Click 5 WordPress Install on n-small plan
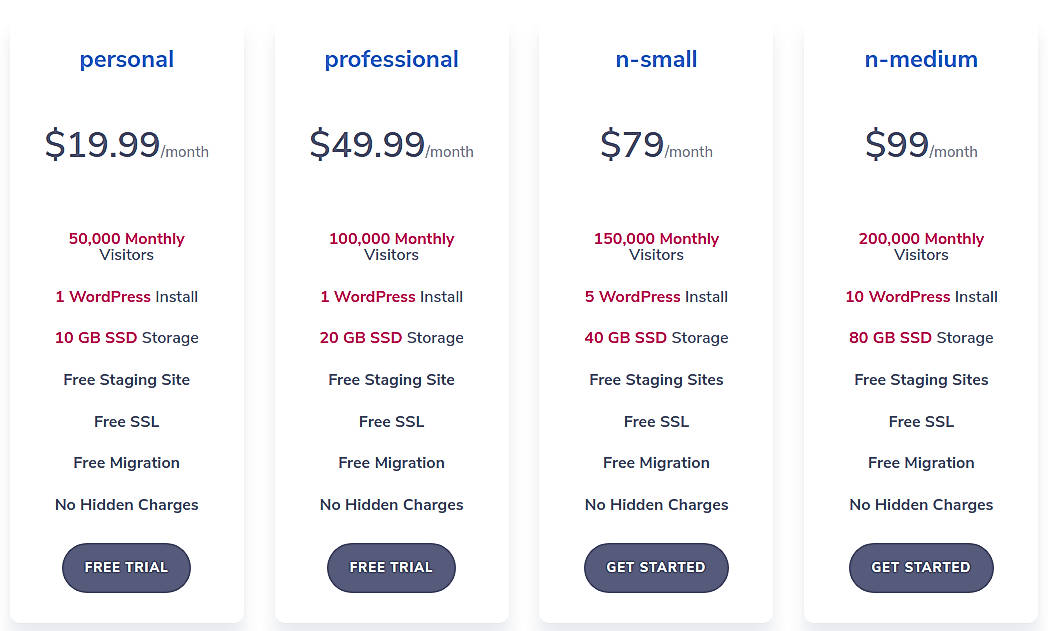The height and width of the screenshot is (631, 1048). point(656,296)
